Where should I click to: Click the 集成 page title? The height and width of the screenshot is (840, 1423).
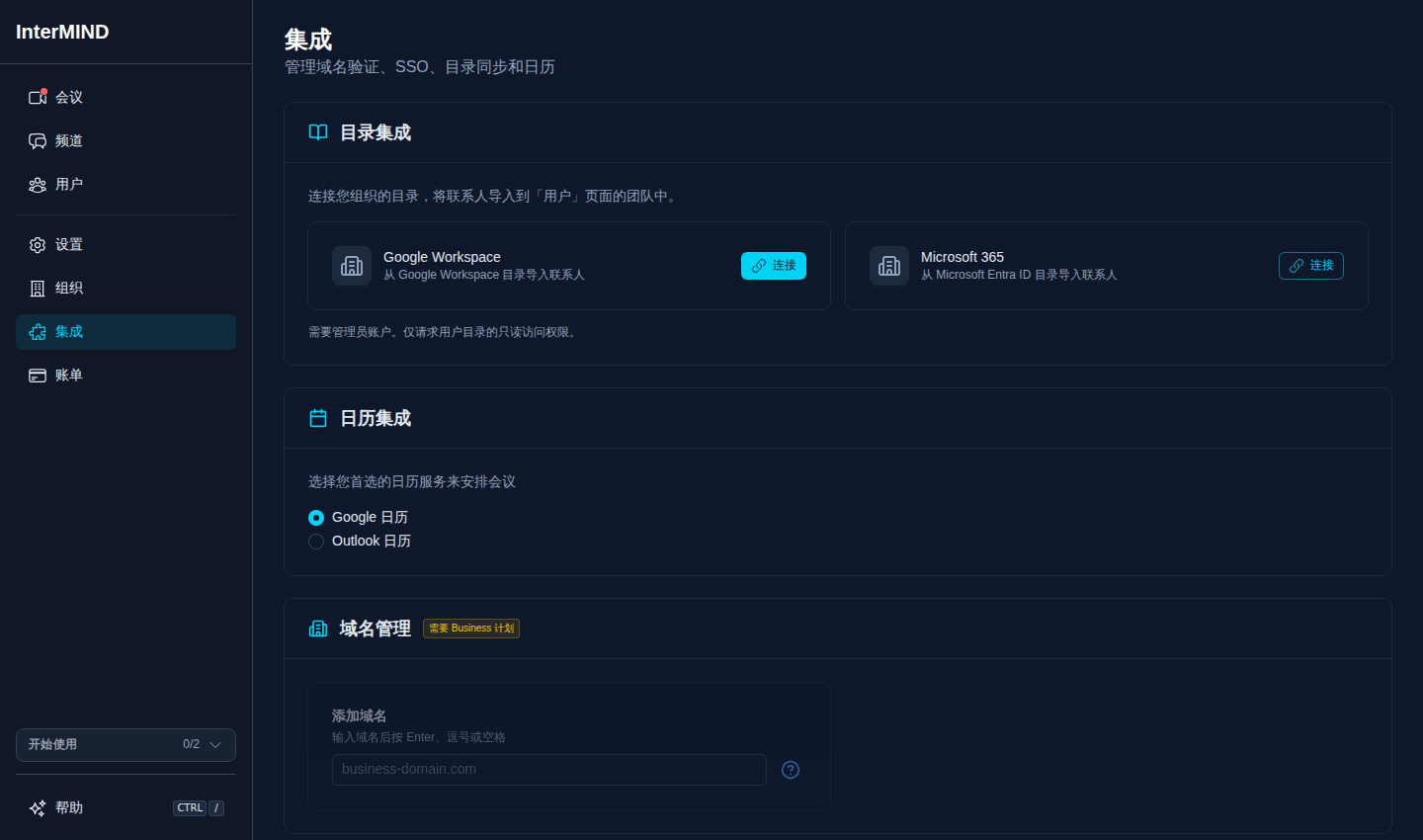point(308,40)
